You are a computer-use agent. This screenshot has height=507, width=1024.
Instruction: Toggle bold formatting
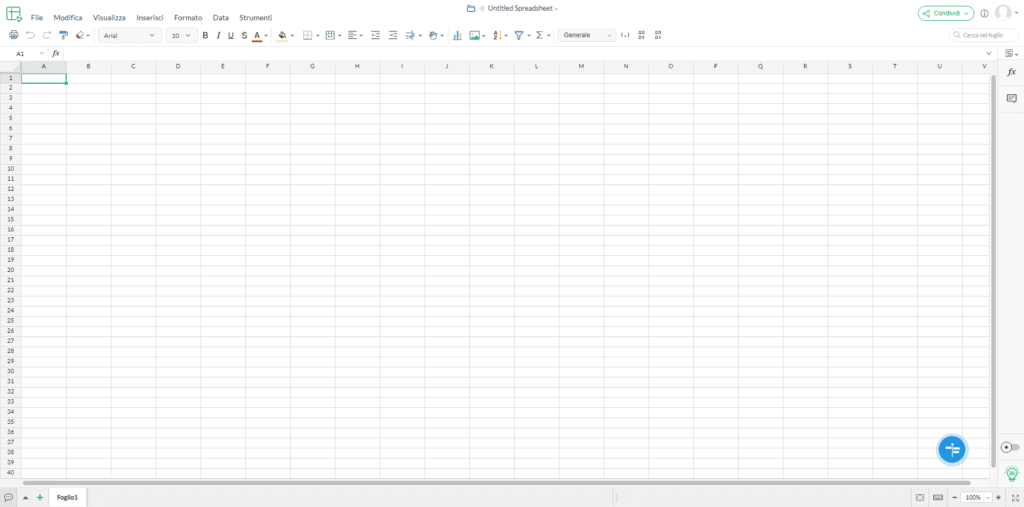tap(205, 35)
